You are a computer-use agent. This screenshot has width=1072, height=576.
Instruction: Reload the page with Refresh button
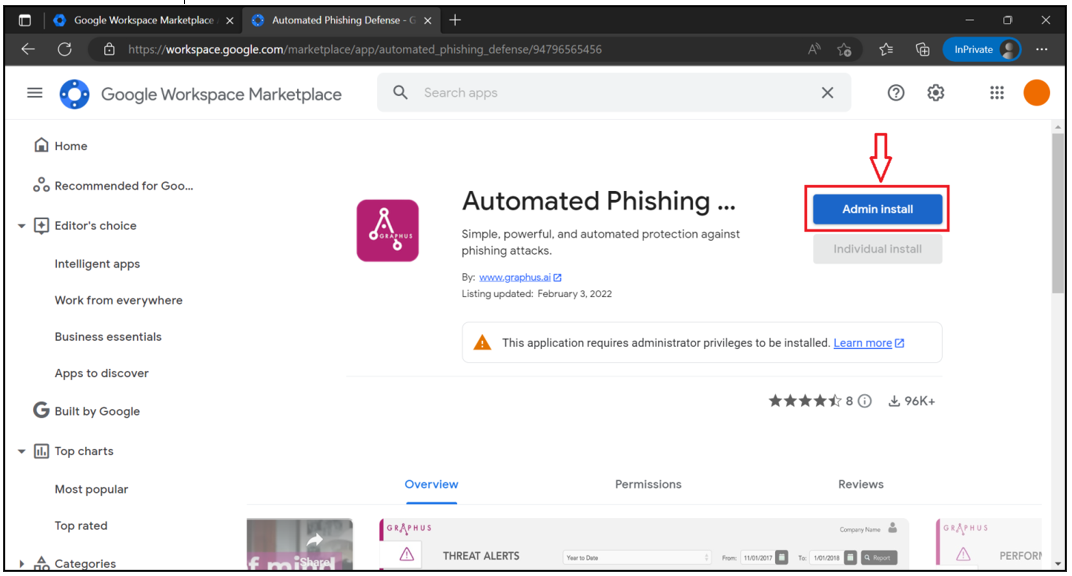(x=64, y=49)
